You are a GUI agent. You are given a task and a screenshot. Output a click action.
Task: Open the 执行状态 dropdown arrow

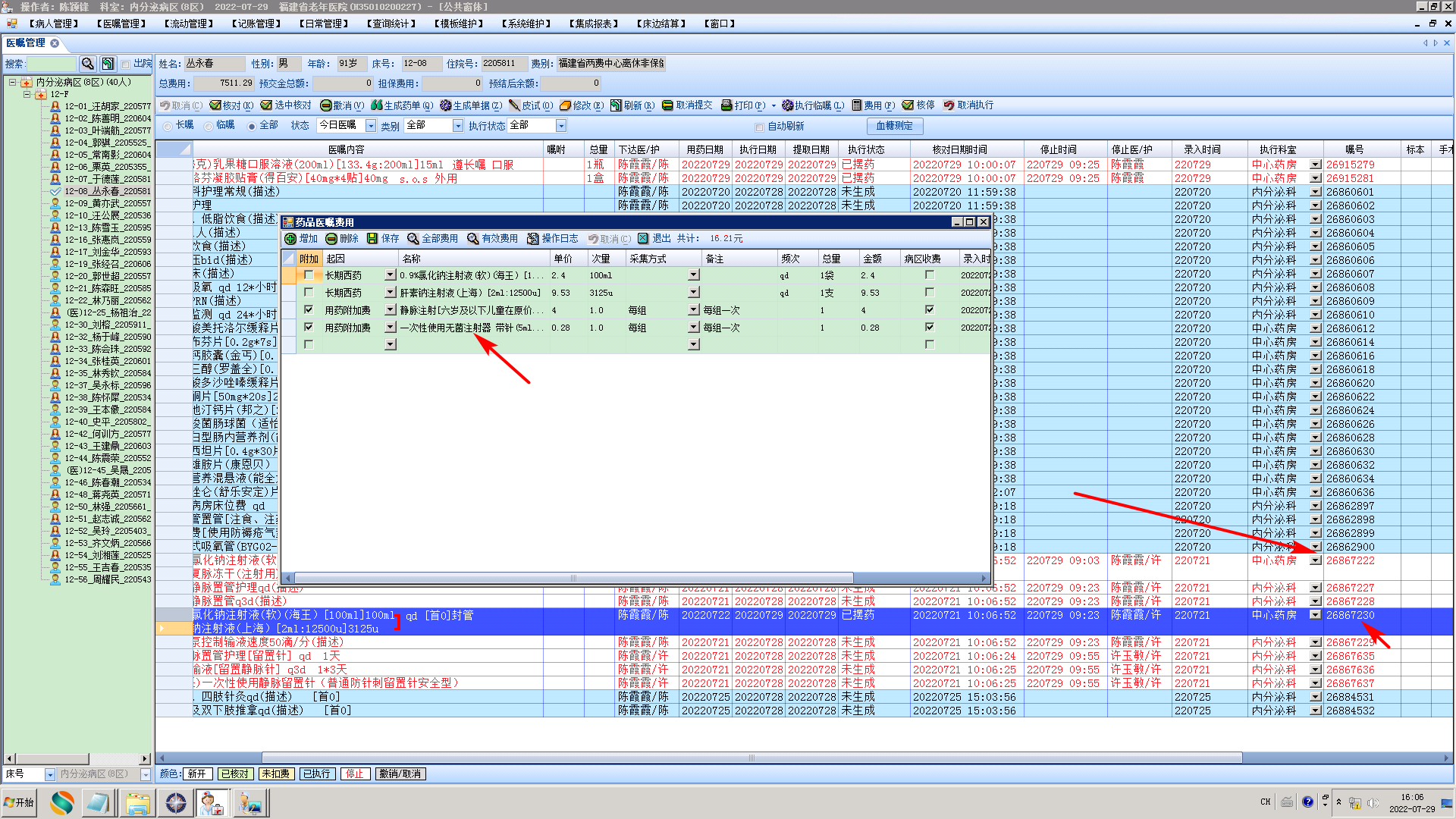pos(561,126)
